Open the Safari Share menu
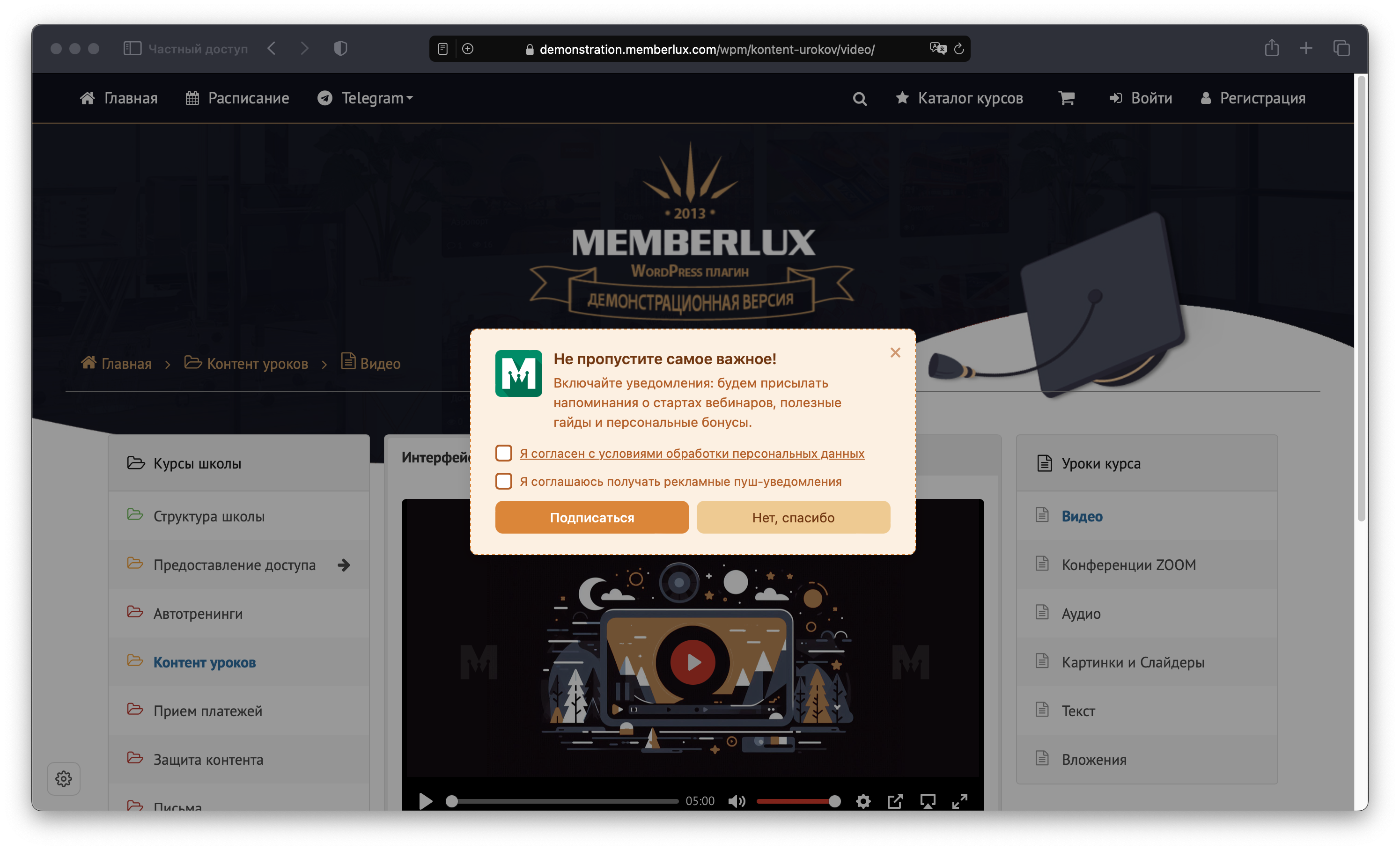 coord(1272,48)
